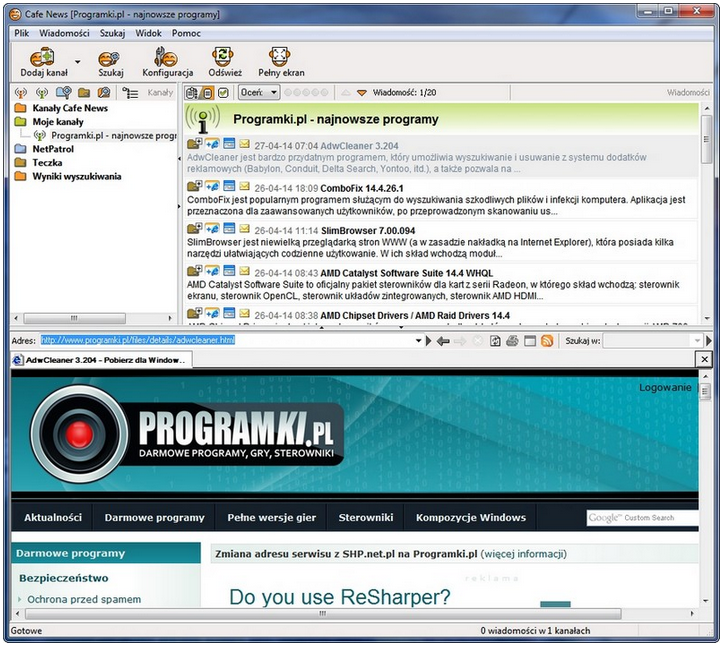The height and width of the screenshot is (648, 728).
Task: Go to previous message gray arrow
Action: 345,93
